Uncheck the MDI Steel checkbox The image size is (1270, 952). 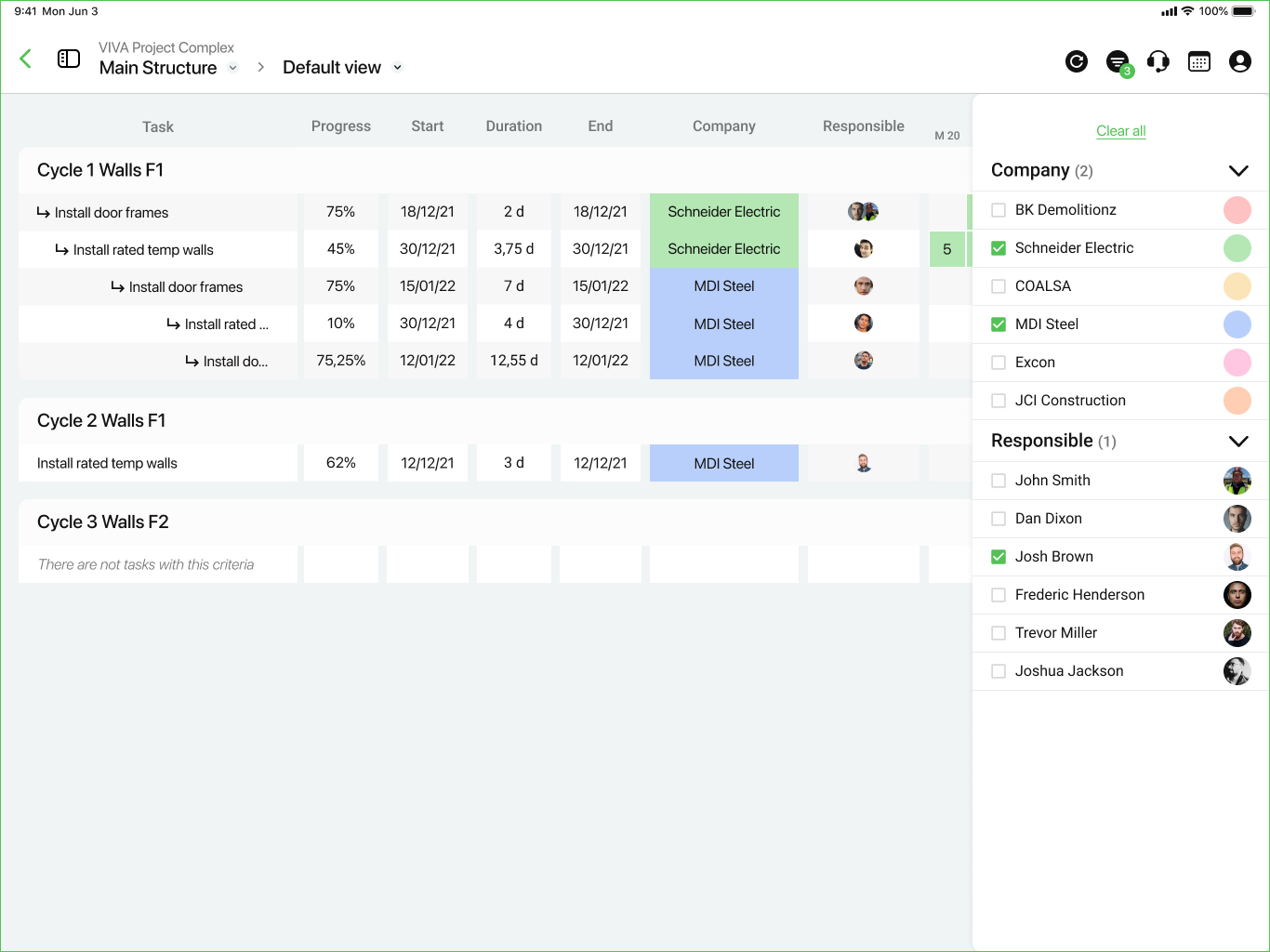[x=999, y=324]
